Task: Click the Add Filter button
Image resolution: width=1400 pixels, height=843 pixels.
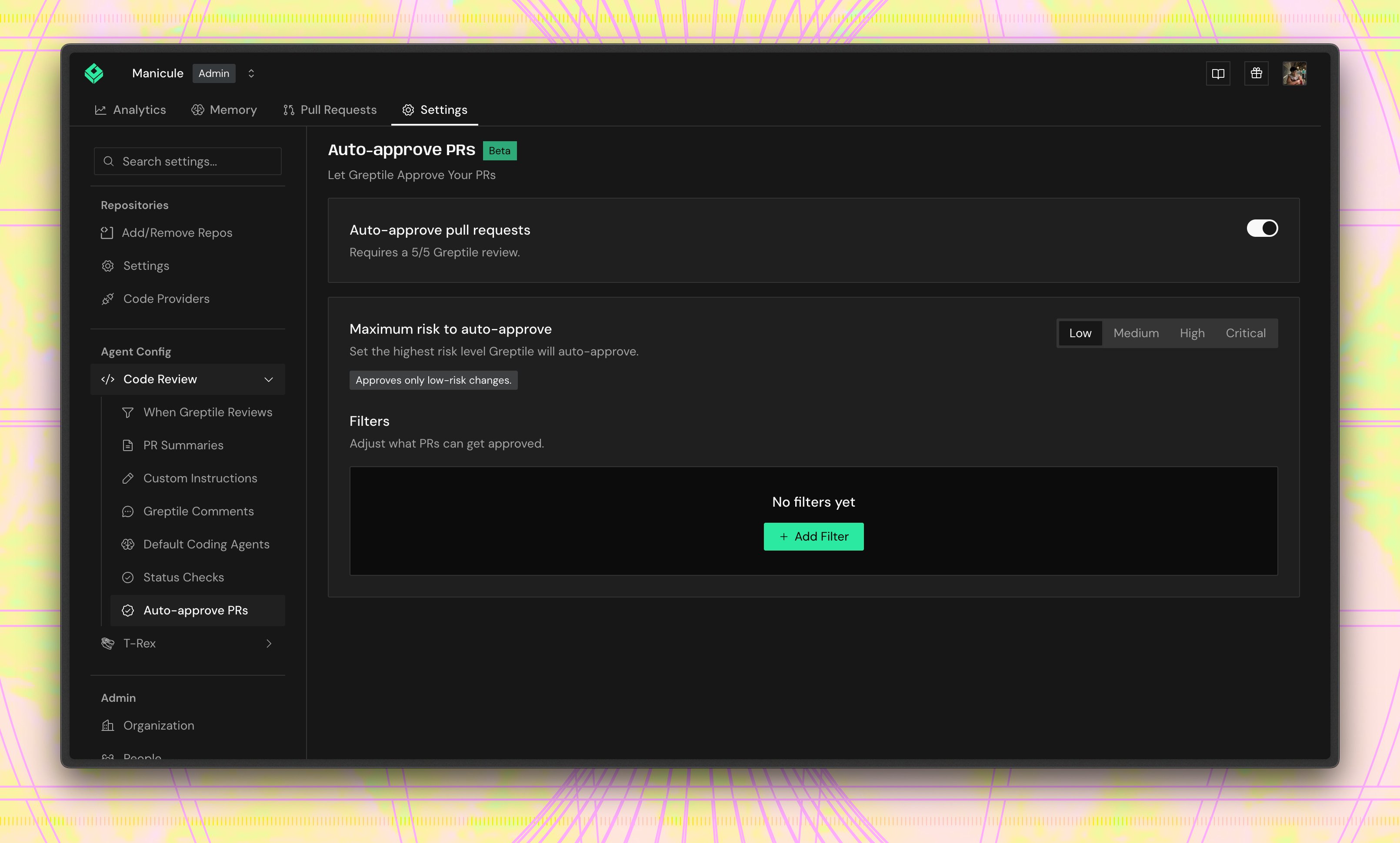Action: pos(813,537)
